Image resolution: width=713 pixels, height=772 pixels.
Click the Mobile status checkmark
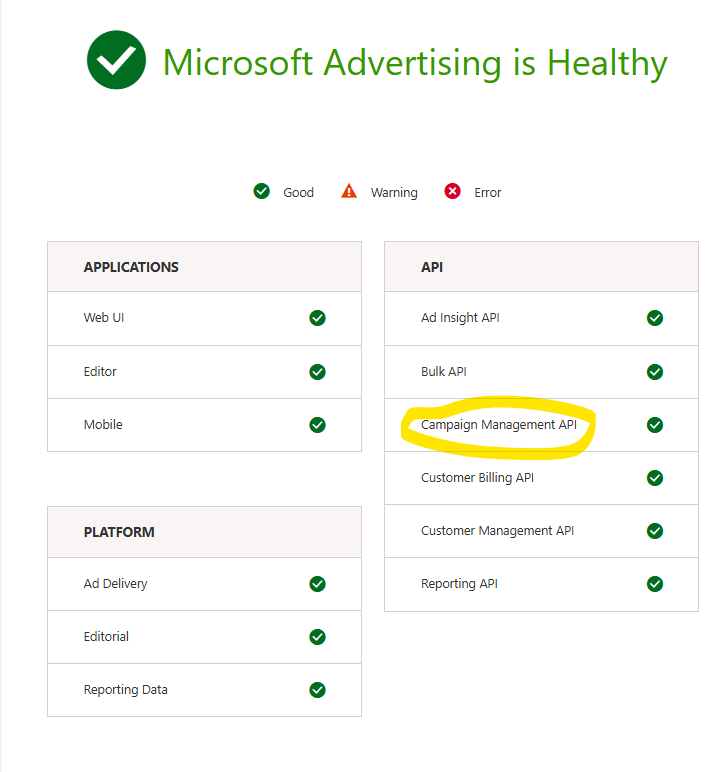click(318, 425)
